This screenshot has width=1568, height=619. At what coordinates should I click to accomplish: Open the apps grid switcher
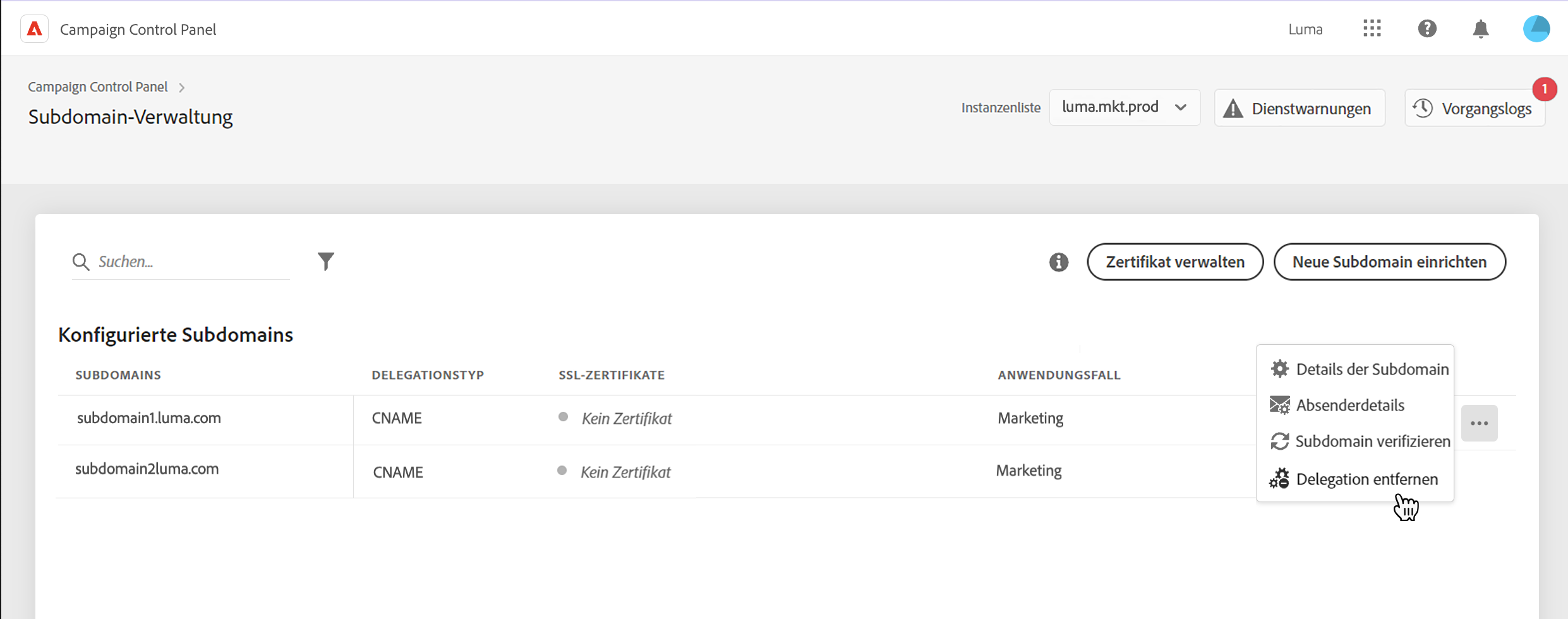tap(1372, 28)
